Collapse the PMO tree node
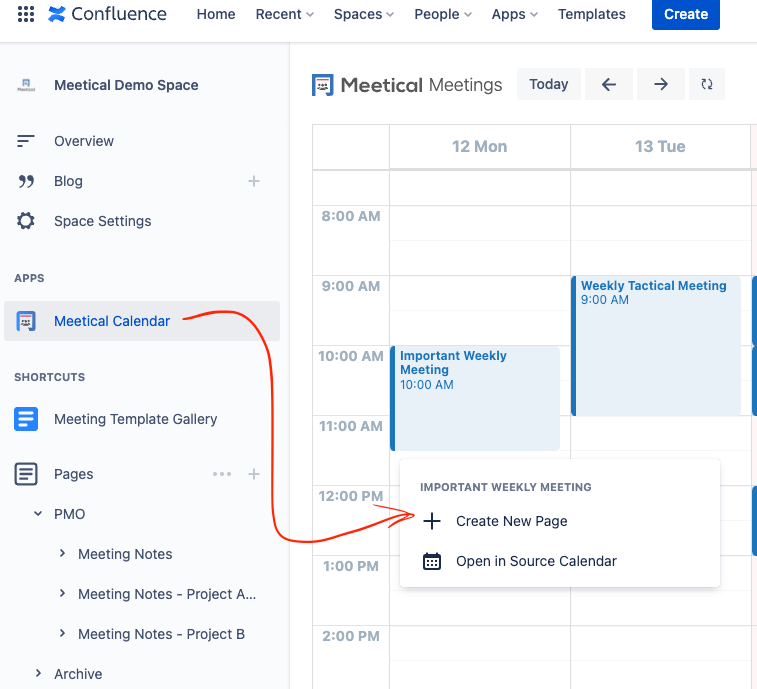757x689 pixels. tap(38, 514)
